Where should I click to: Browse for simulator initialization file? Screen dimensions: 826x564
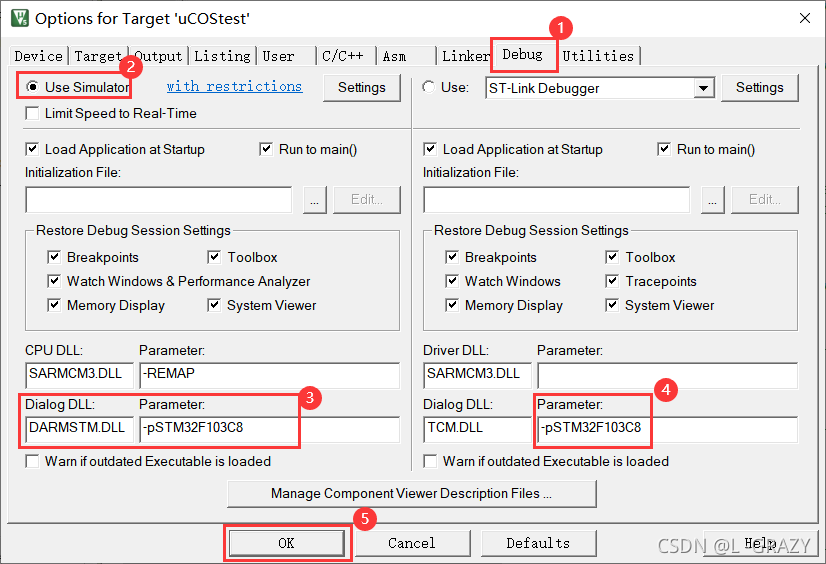pyautogui.click(x=314, y=200)
